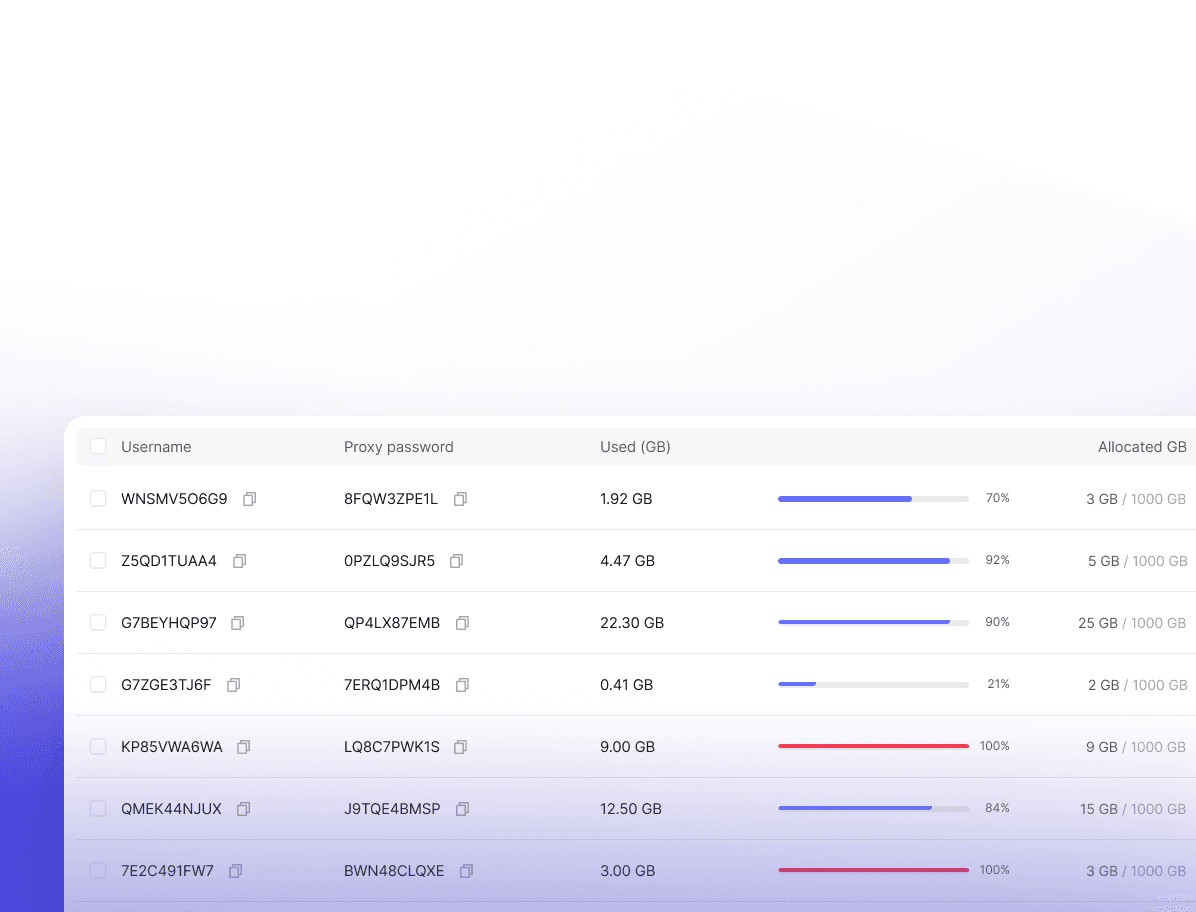This screenshot has height=912, width=1196.
Task: Click password text J9TQE4BMSP
Action: [392, 809]
